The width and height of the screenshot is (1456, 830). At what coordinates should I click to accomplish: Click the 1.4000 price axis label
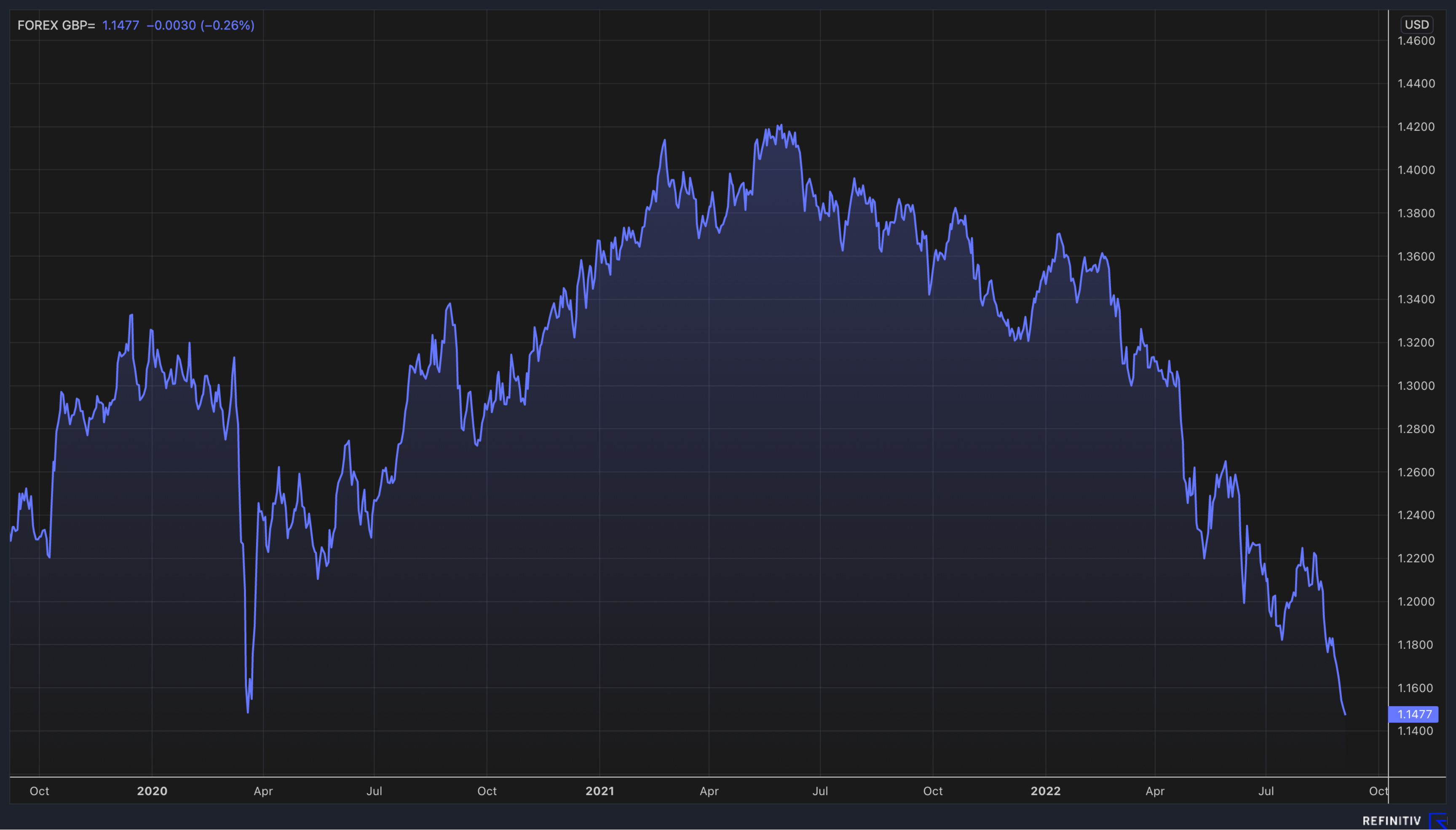pos(1416,170)
